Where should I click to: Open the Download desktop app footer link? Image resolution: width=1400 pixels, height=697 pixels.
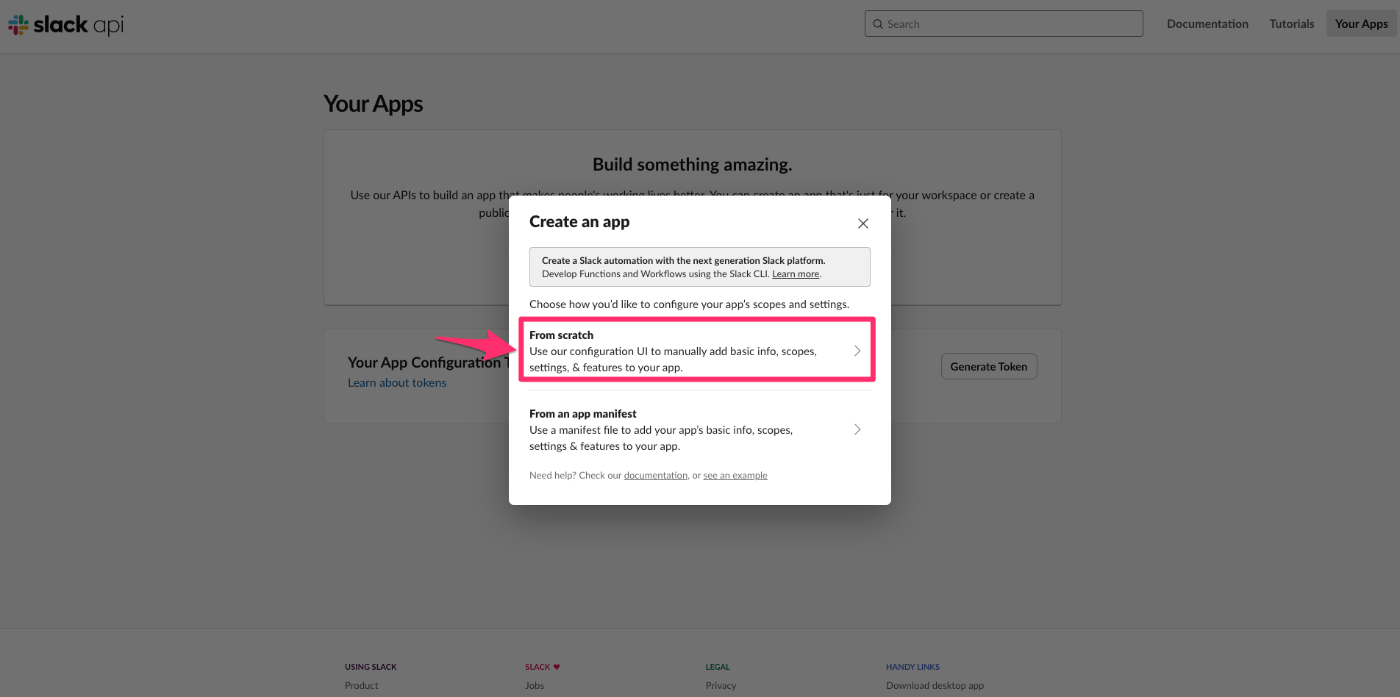point(935,686)
